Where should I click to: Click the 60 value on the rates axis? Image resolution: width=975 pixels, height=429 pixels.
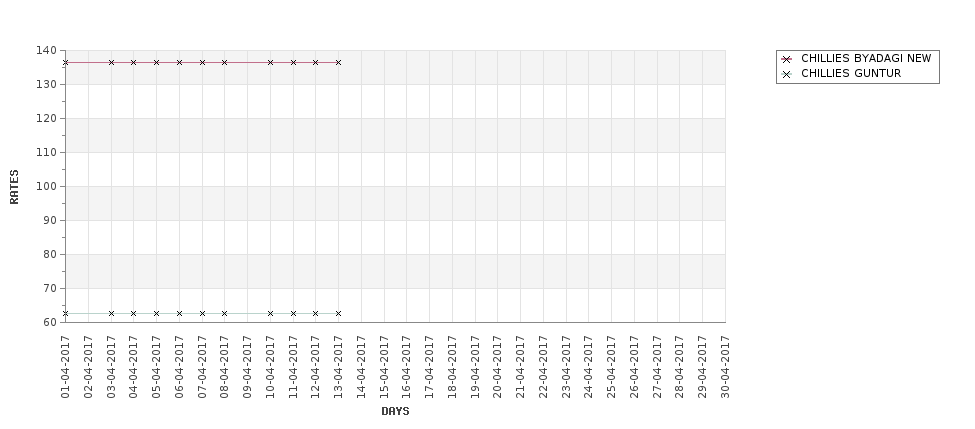48,322
